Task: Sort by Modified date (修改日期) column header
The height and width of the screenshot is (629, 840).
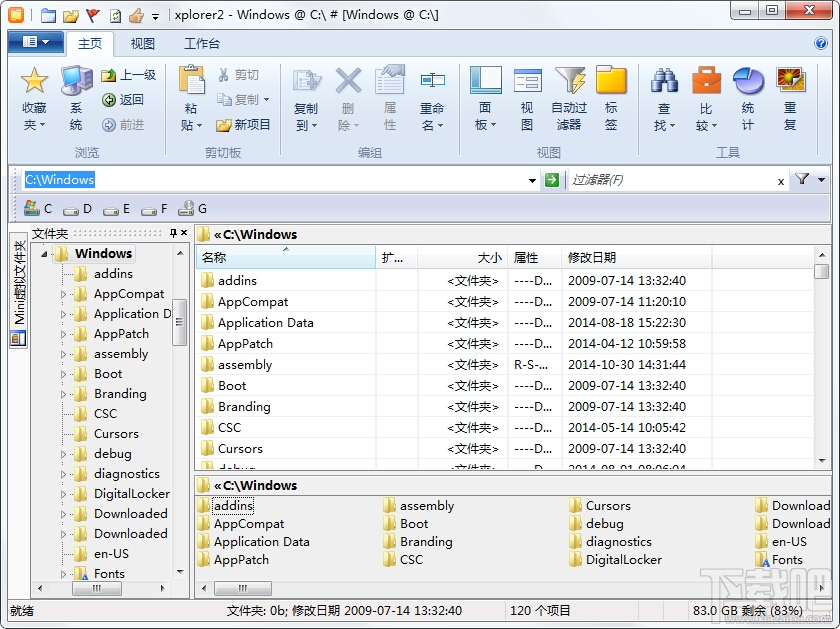Action: coord(636,257)
